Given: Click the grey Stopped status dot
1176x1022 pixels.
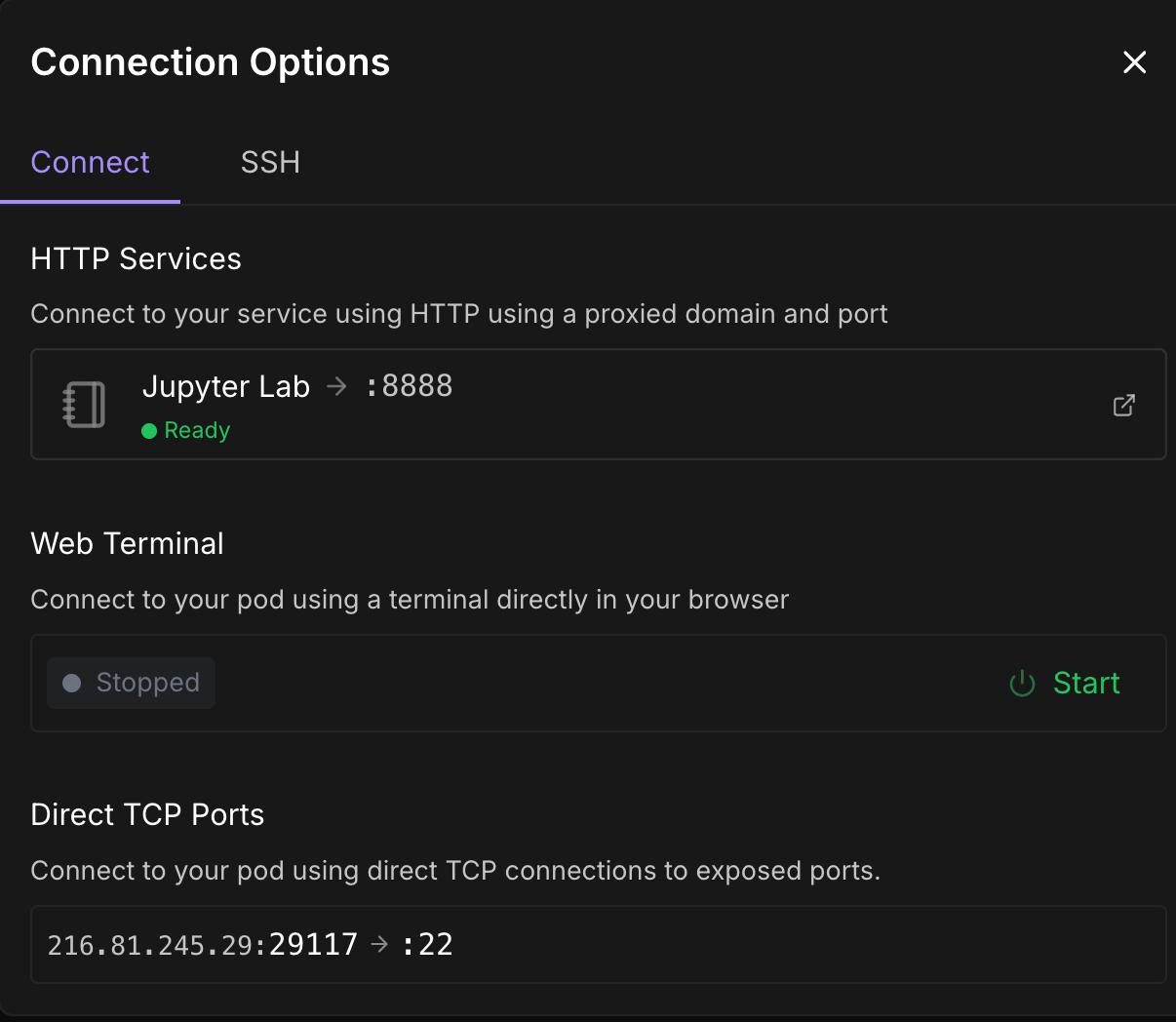Looking at the screenshot, I should (x=71, y=683).
